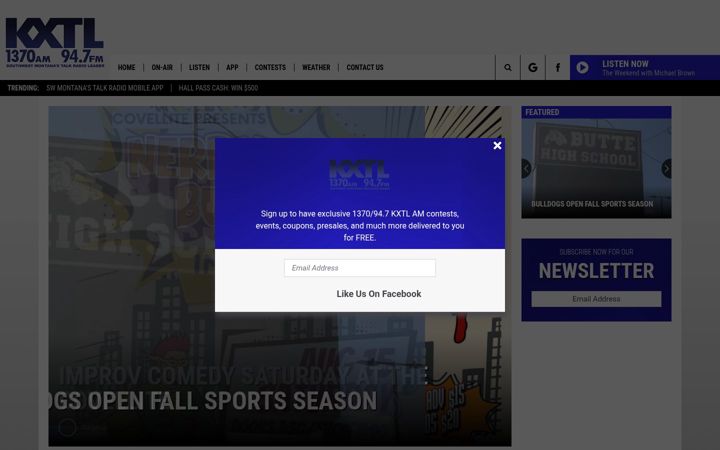
Task: Open Improv Comedy Saturday headline
Action: tap(242, 376)
